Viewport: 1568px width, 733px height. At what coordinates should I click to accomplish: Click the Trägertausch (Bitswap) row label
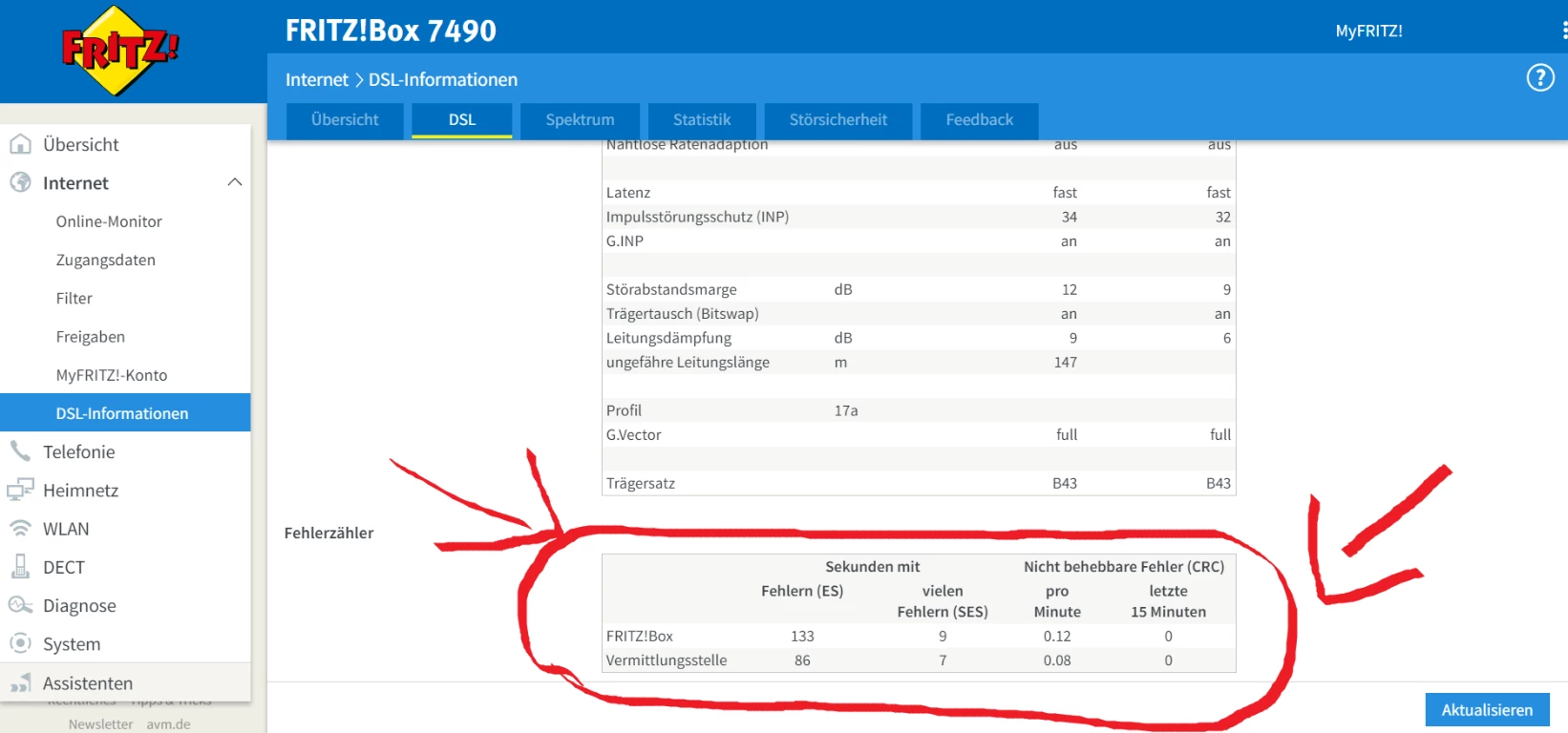pyautogui.click(x=682, y=313)
